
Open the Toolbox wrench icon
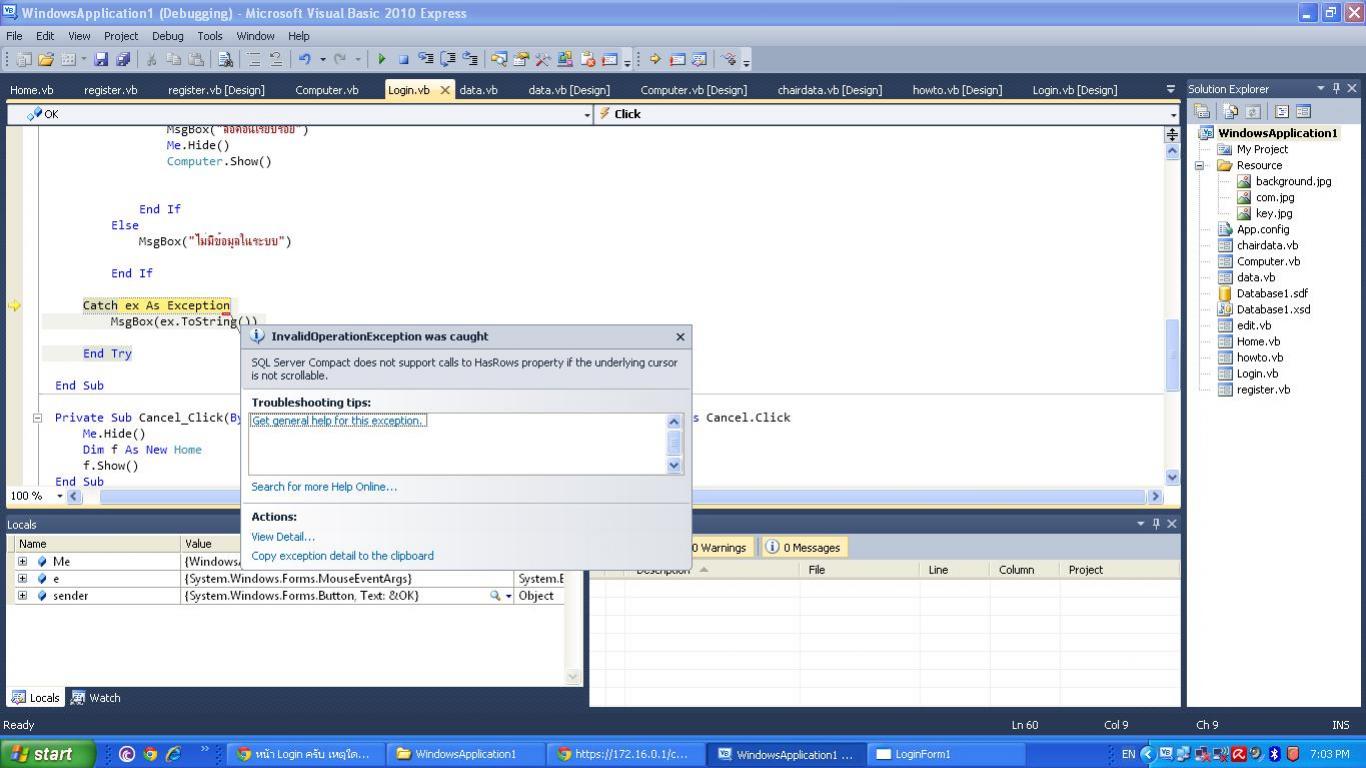543,59
